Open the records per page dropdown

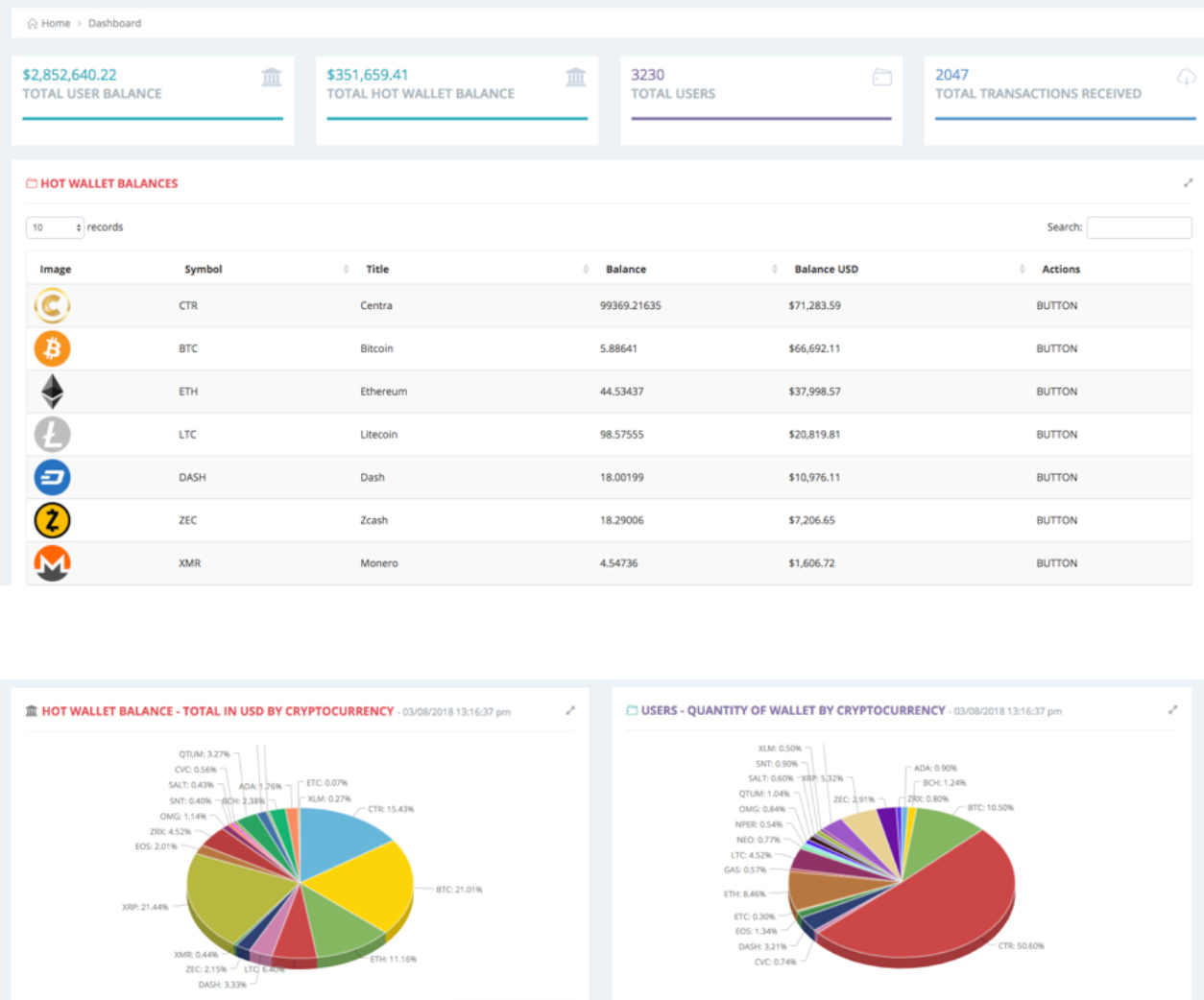[55, 227]
